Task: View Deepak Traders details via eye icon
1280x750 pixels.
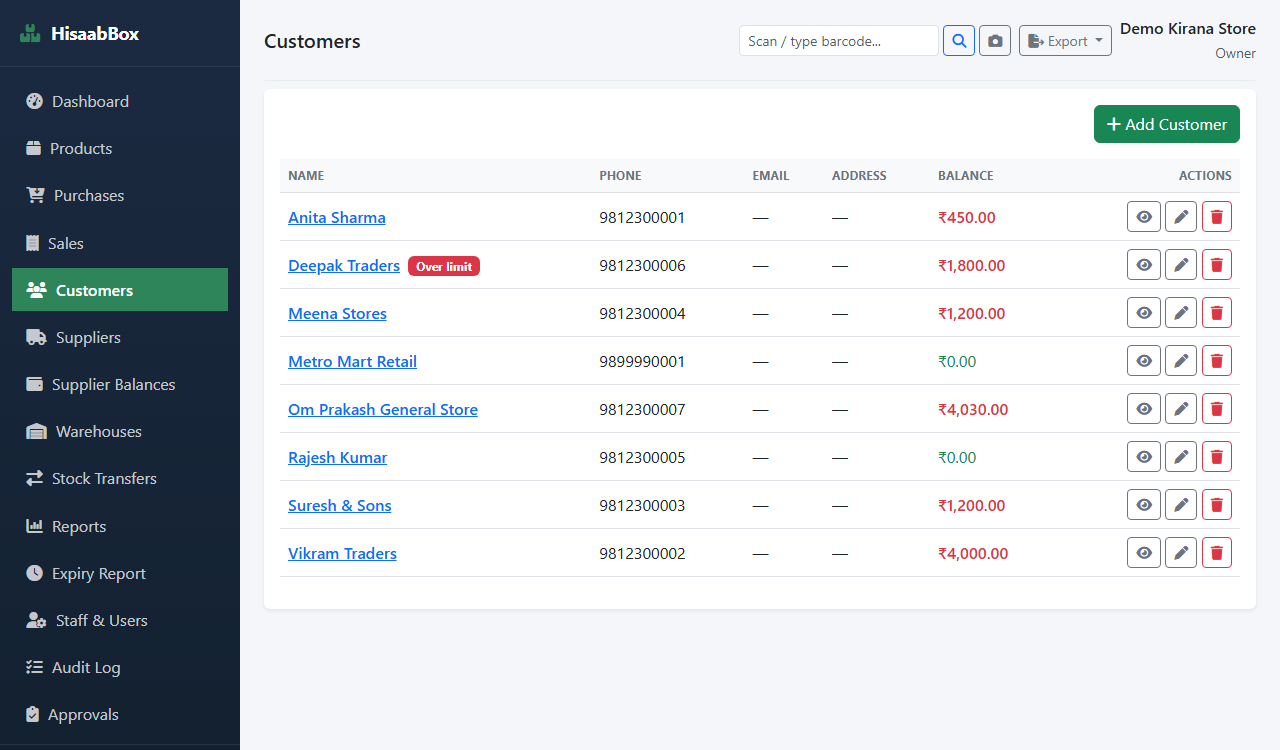Action: point(1144,265)
